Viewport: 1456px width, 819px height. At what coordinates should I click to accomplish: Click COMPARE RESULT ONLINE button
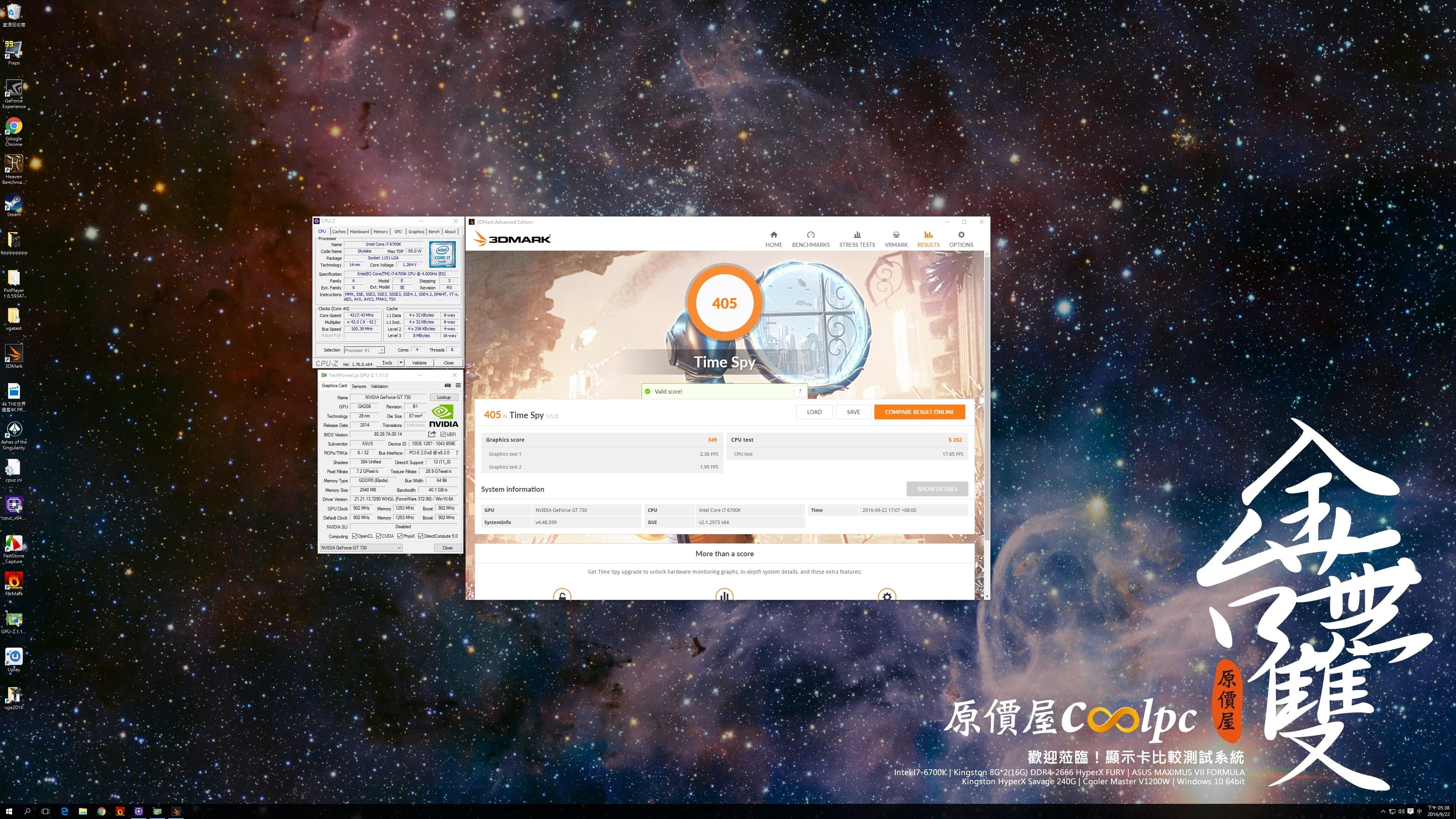[919, 412]
